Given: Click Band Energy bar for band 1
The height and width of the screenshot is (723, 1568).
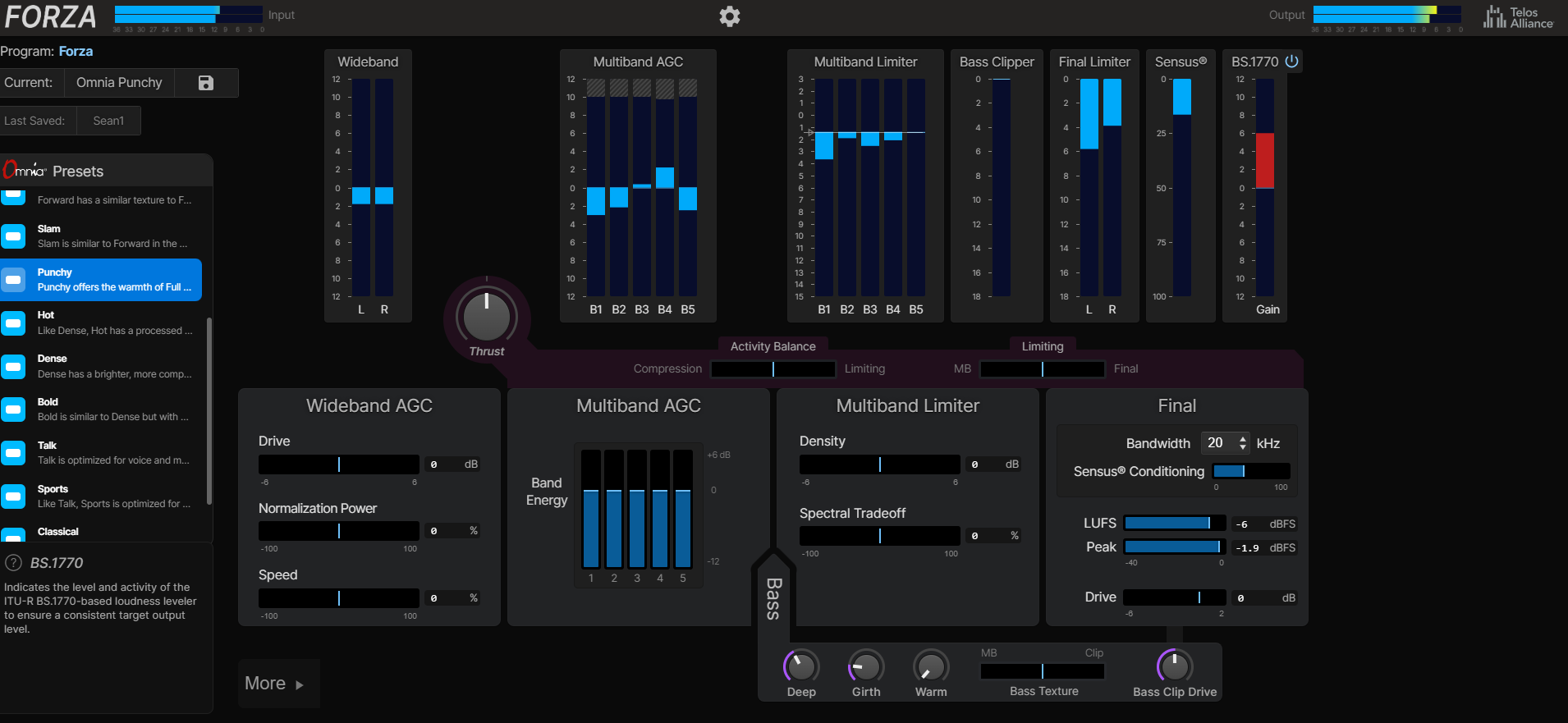Looking at the screenshot, I should [591, 509].
